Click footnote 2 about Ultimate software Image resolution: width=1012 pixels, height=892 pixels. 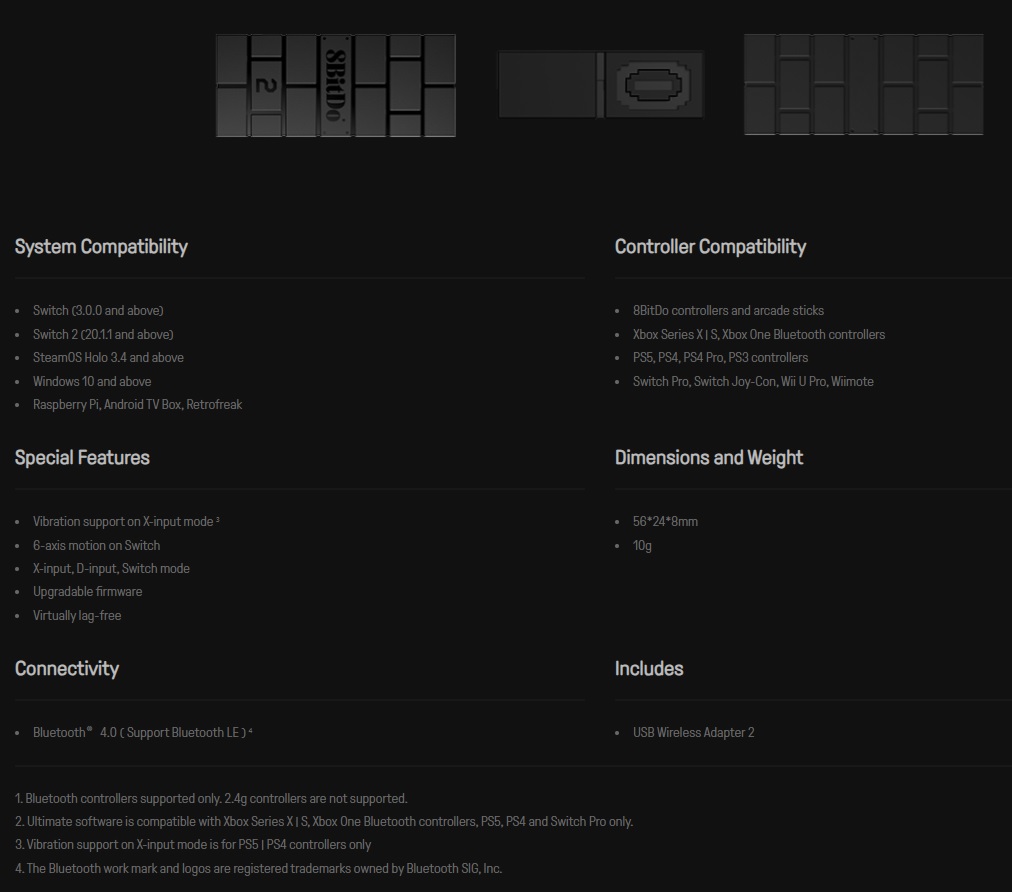coord(324,822)
